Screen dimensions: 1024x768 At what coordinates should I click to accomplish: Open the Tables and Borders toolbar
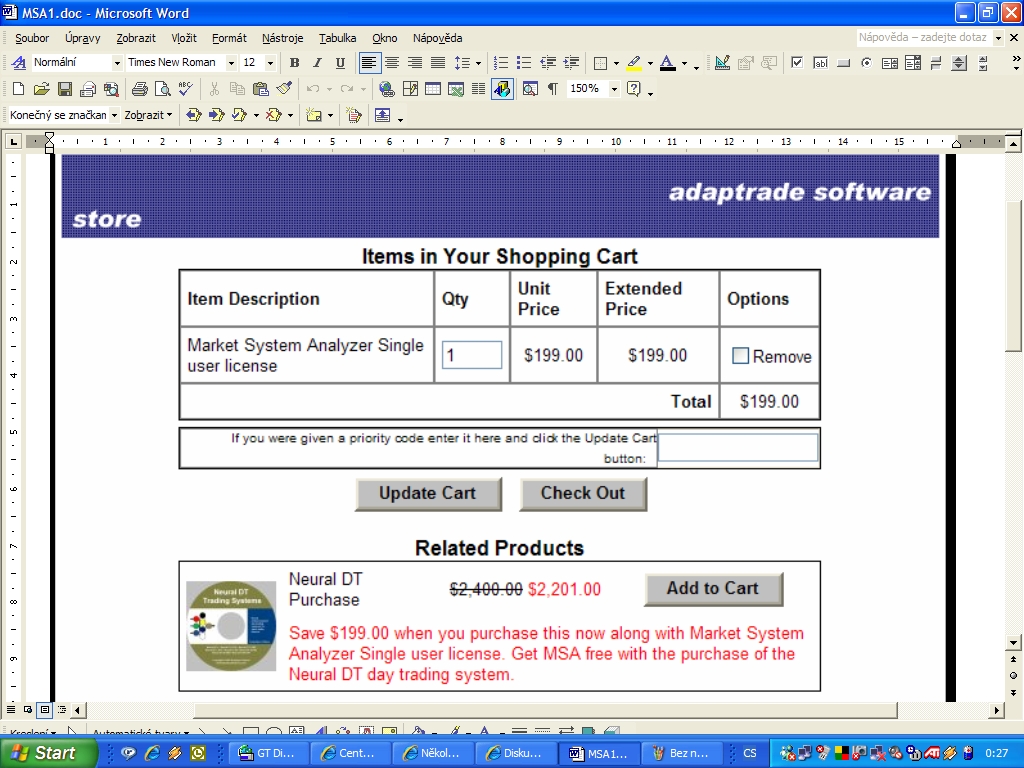pos(410,89)
